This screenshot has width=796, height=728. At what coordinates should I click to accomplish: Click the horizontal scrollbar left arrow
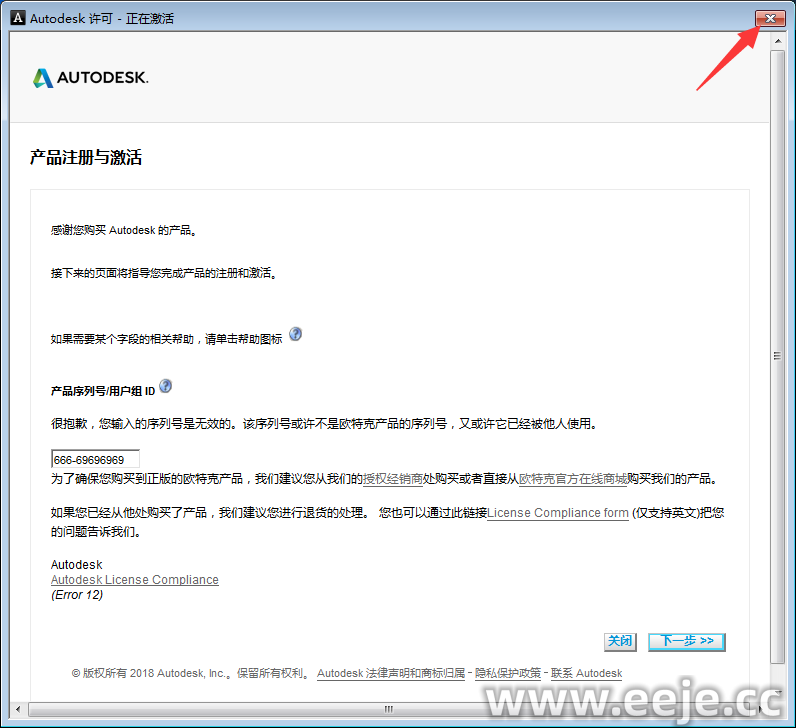(17, 709)
